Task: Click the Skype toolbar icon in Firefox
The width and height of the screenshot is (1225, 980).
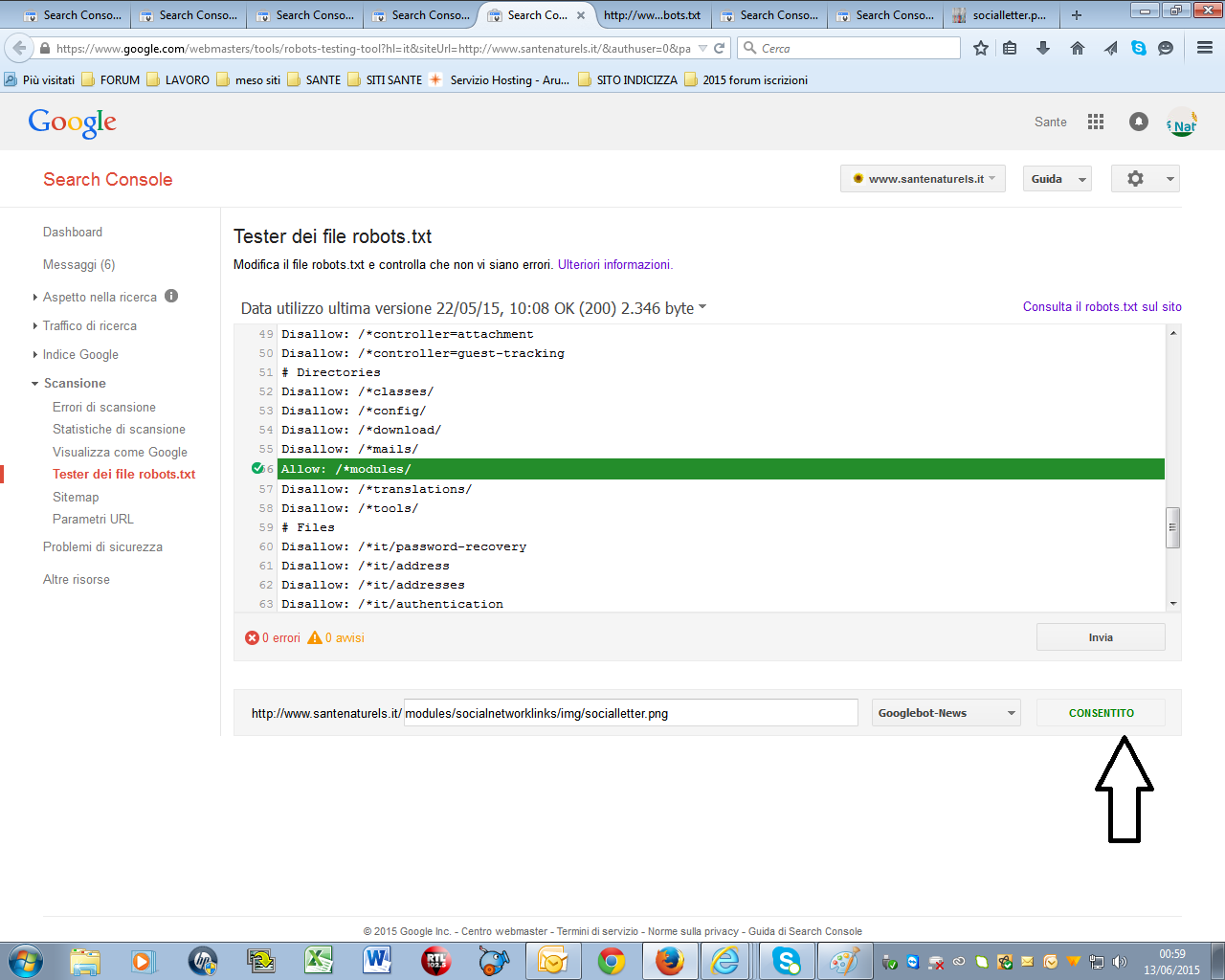Action: click(1139, 48)
